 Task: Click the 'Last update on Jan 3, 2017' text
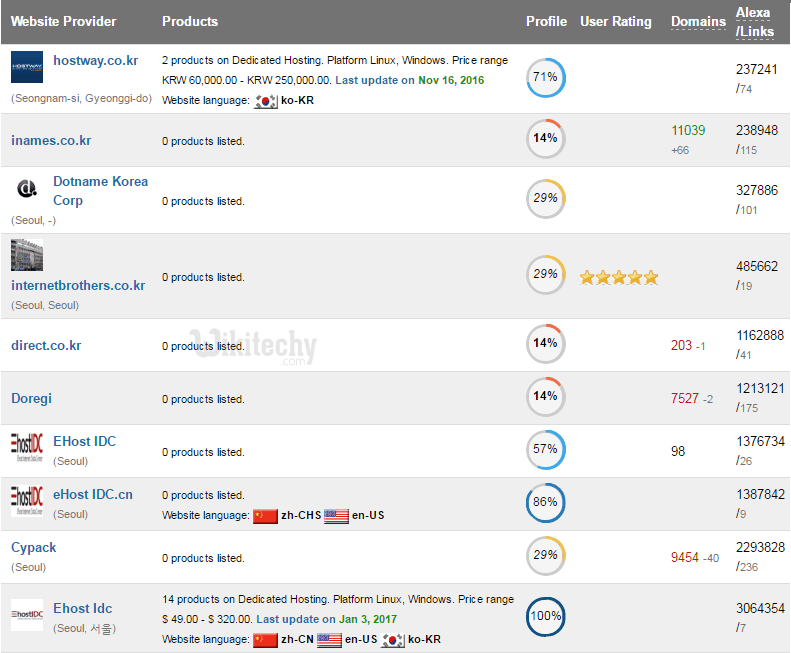pos(326,619)
